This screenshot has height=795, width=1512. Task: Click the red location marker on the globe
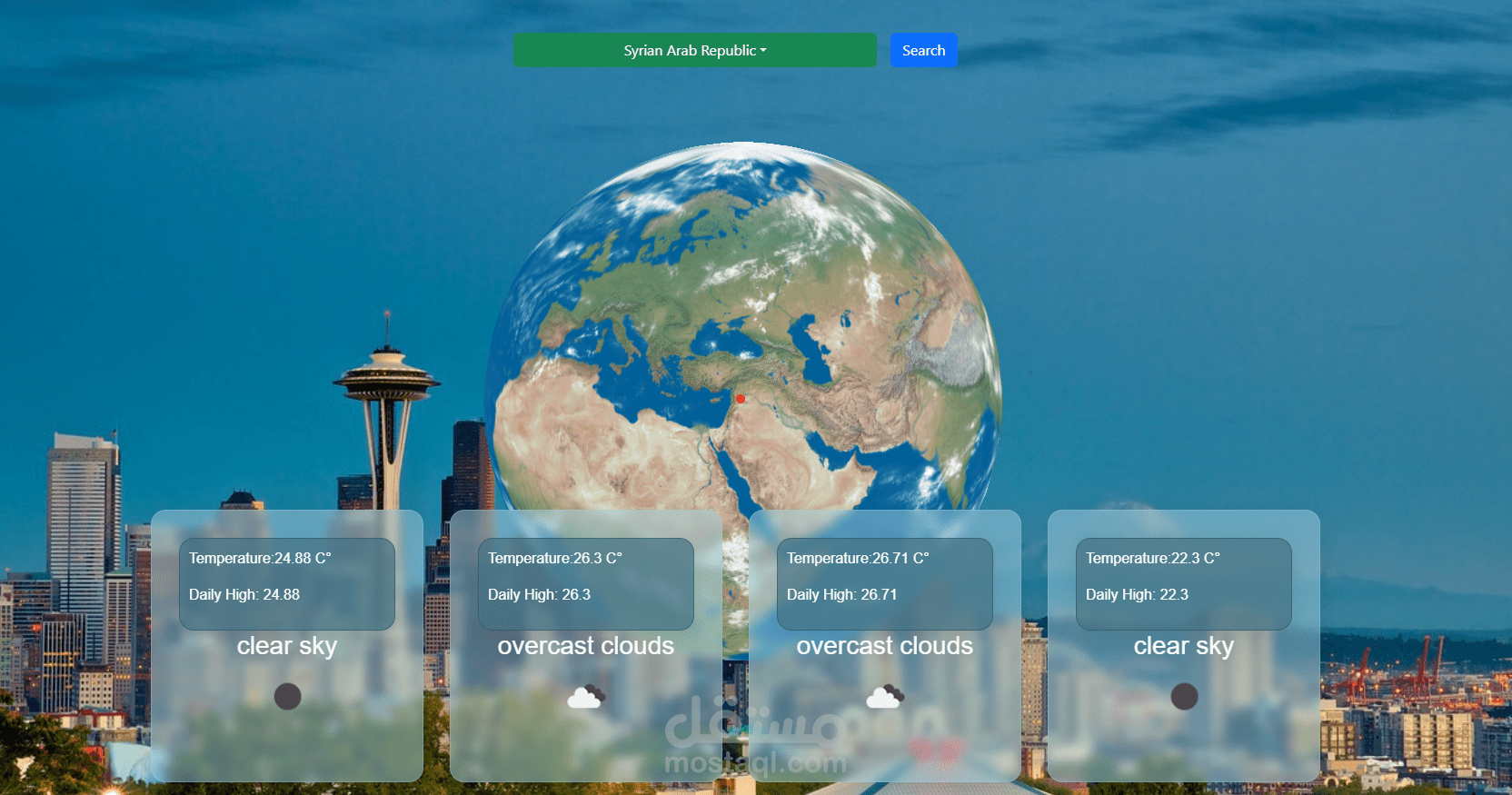click(741, 399)
